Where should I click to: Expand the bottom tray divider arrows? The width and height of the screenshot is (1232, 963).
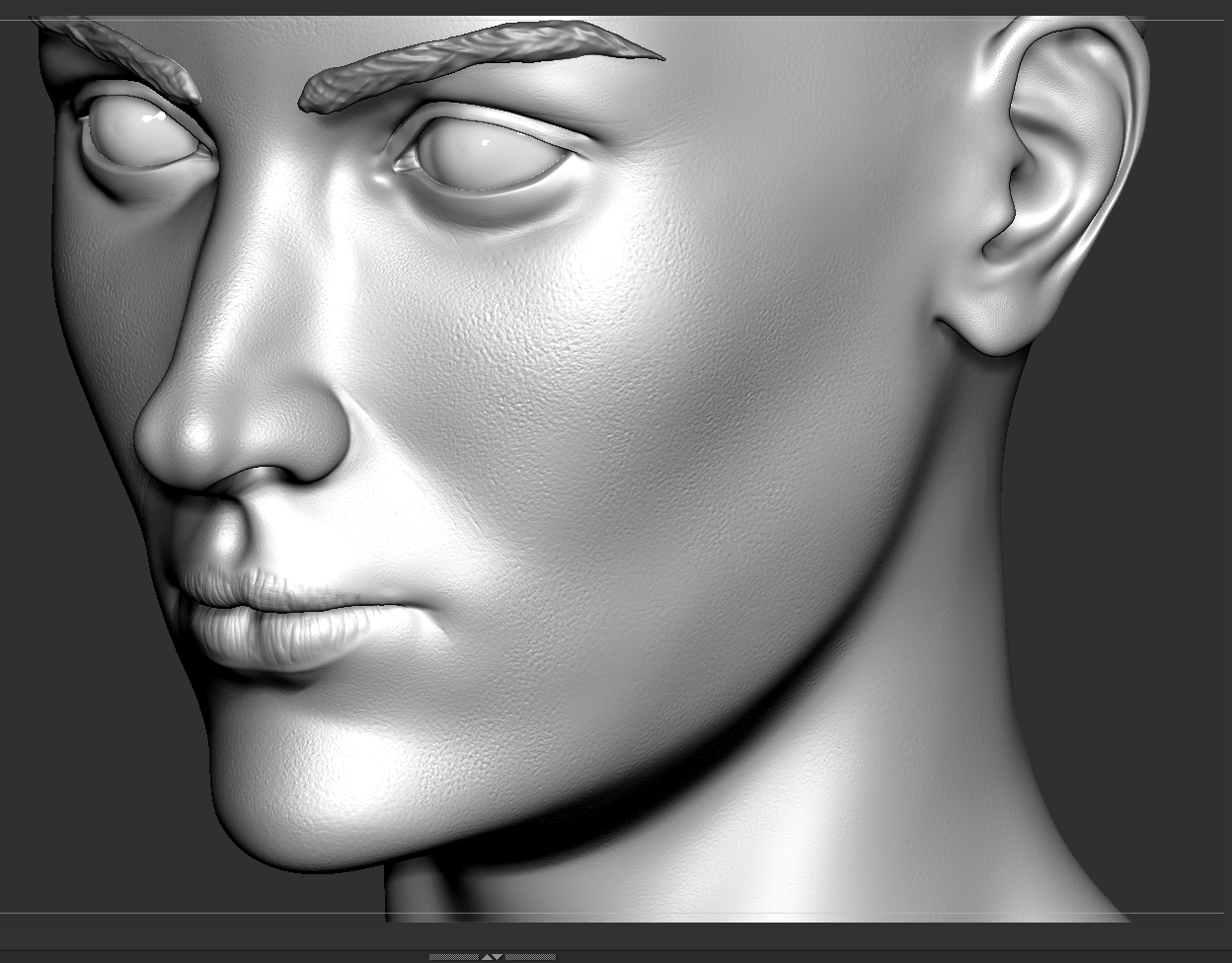click(x=492, y=956)
